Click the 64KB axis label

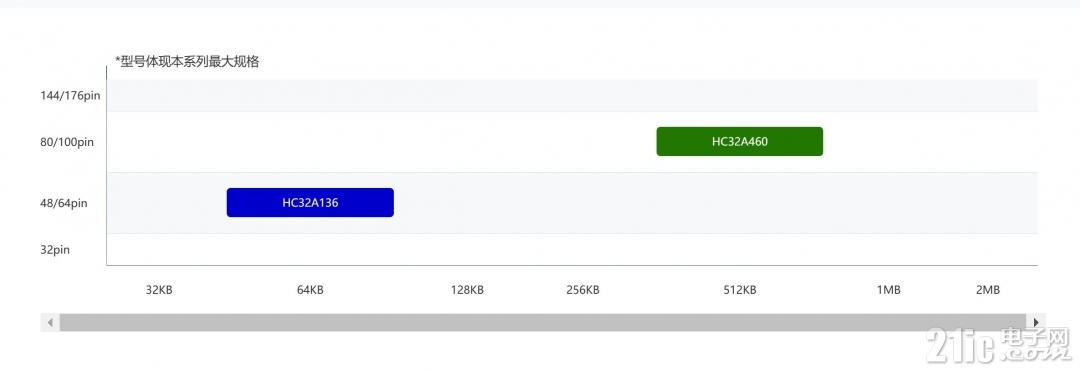pyautogui.click(x=310, y=290)
